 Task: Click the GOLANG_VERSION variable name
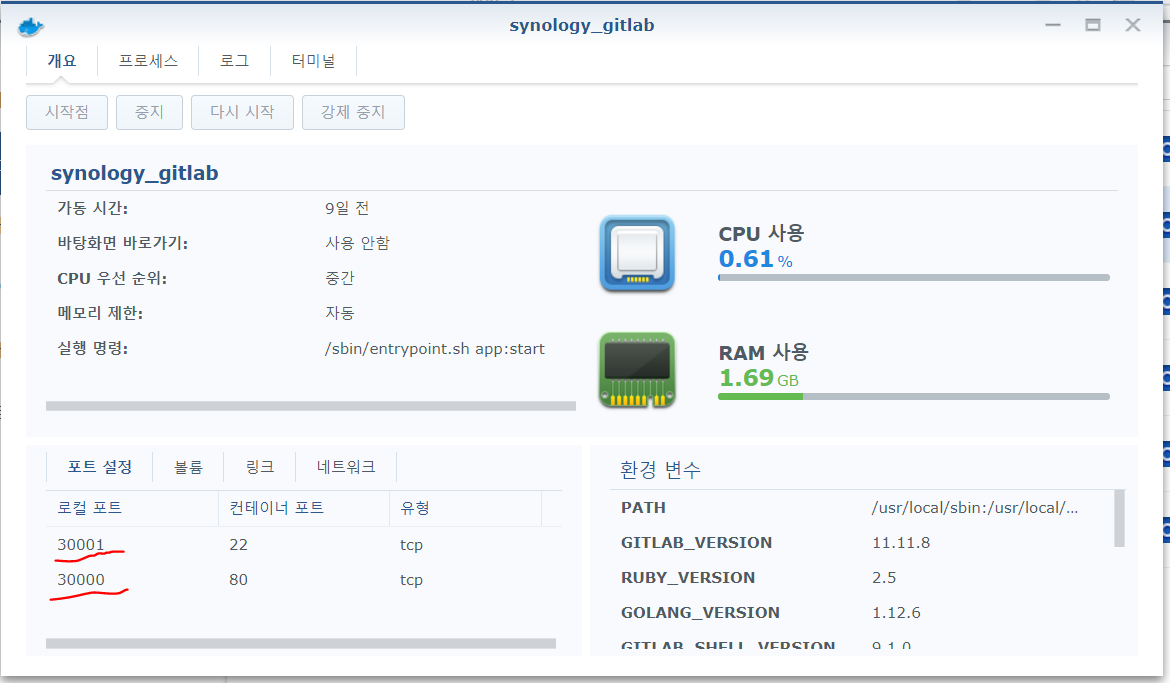(x=700, y=613)
